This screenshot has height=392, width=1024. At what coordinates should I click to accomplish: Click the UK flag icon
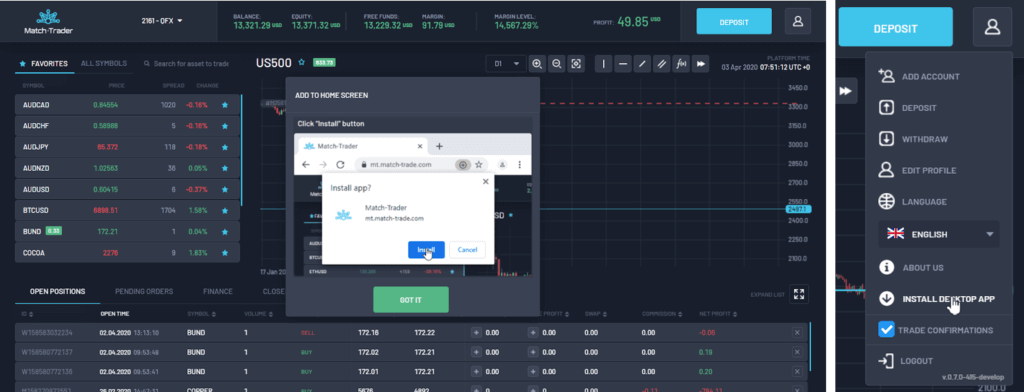pyautogui.click(x=895, y=233)
